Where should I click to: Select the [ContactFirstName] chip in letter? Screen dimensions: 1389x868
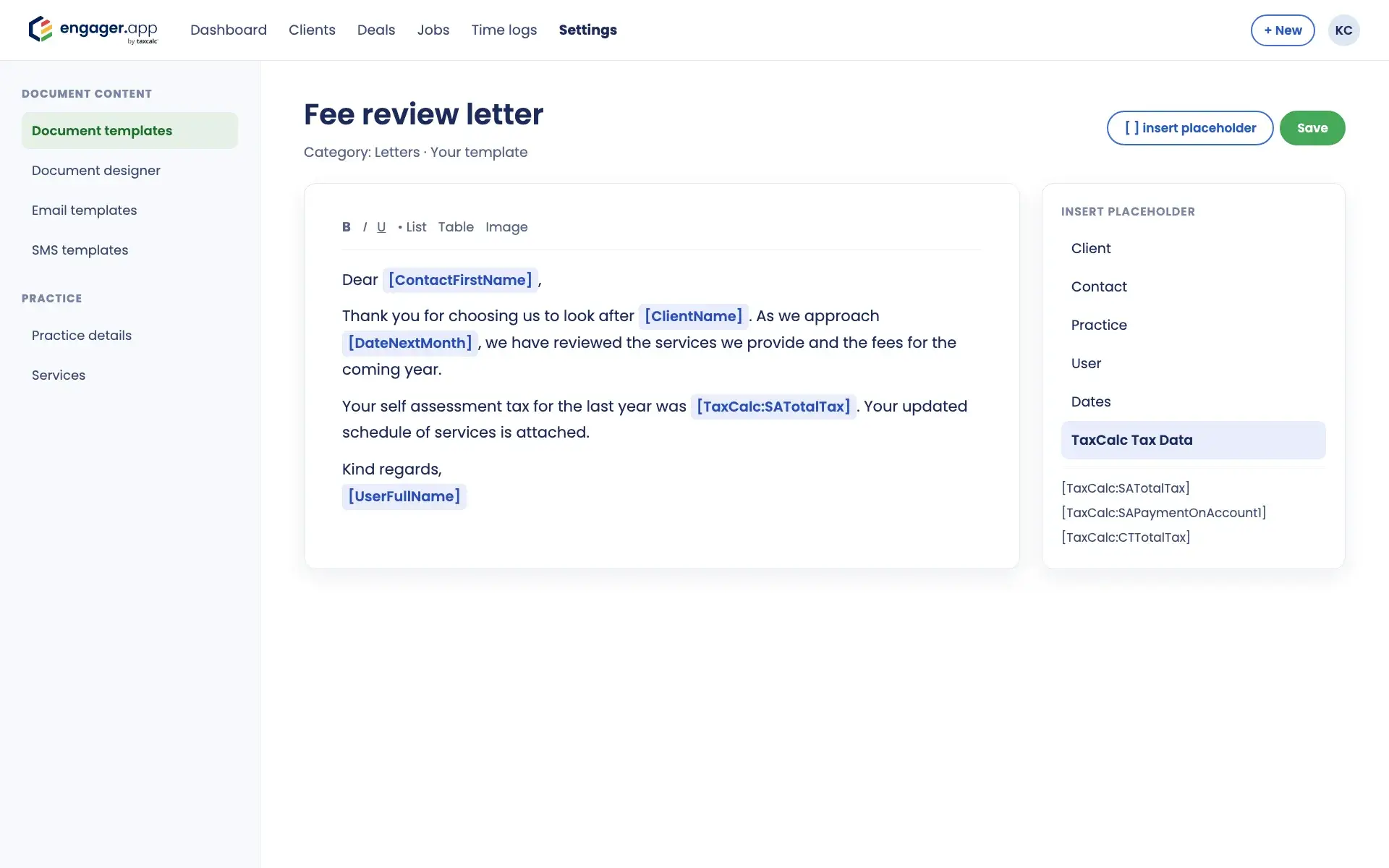pos(460,280)
